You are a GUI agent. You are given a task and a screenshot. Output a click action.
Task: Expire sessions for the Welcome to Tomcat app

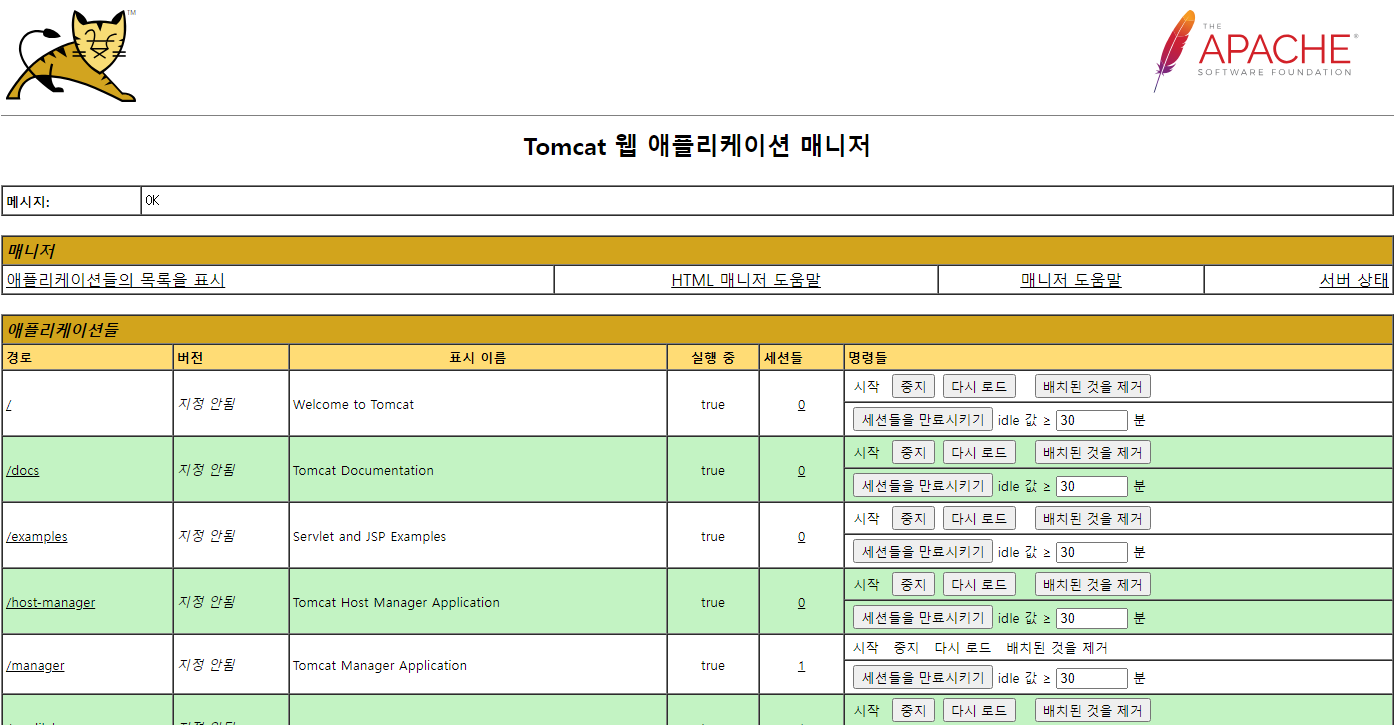point(923,420)
